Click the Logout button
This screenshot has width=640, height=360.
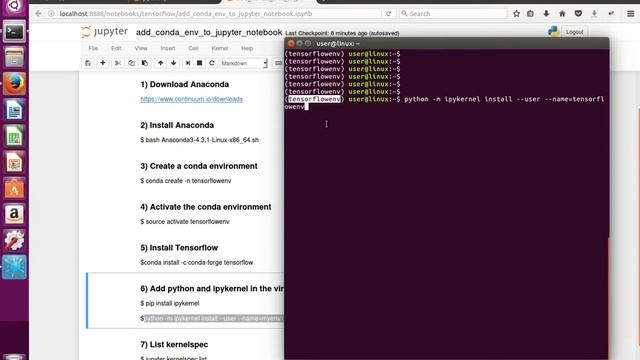pos(574,32)
